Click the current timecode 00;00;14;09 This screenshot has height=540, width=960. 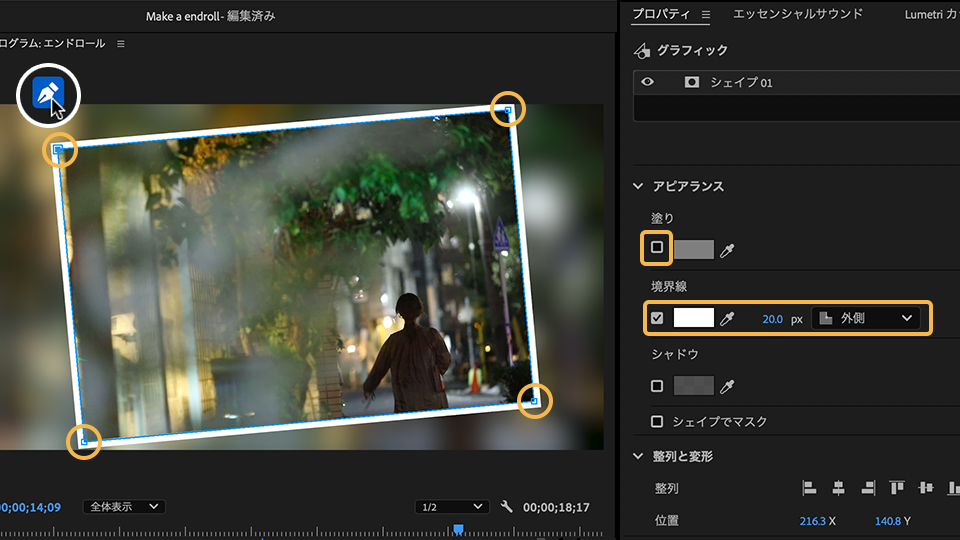[x=31, y=507]
